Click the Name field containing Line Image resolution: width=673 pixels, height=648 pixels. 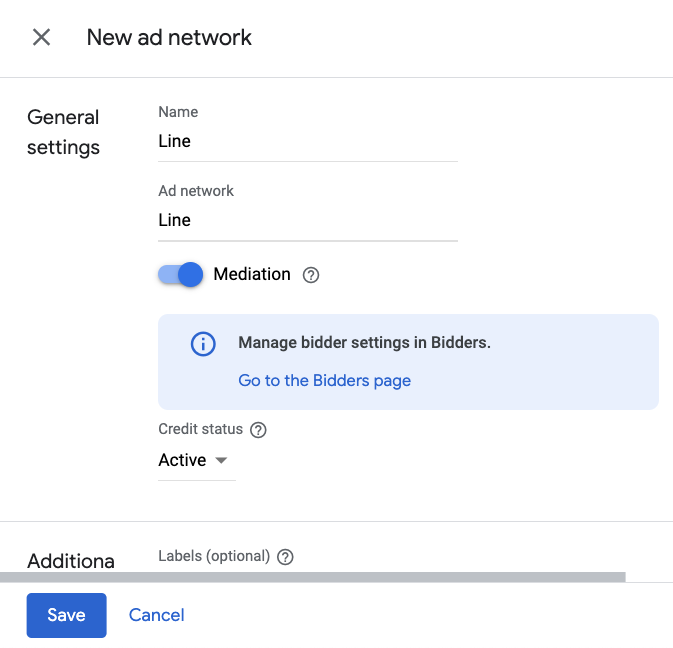coord(307,142)
